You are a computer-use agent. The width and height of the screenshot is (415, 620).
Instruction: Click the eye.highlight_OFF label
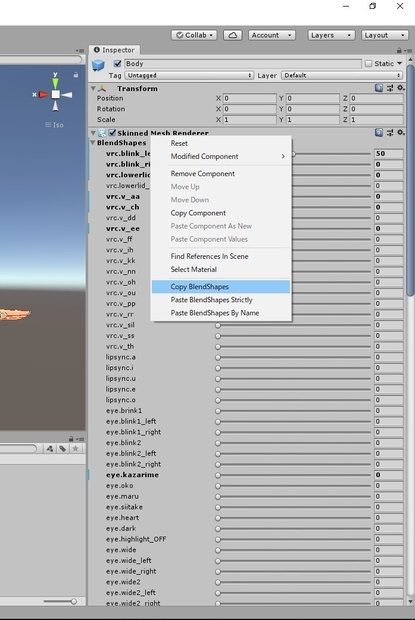click(x=136, y=539)
